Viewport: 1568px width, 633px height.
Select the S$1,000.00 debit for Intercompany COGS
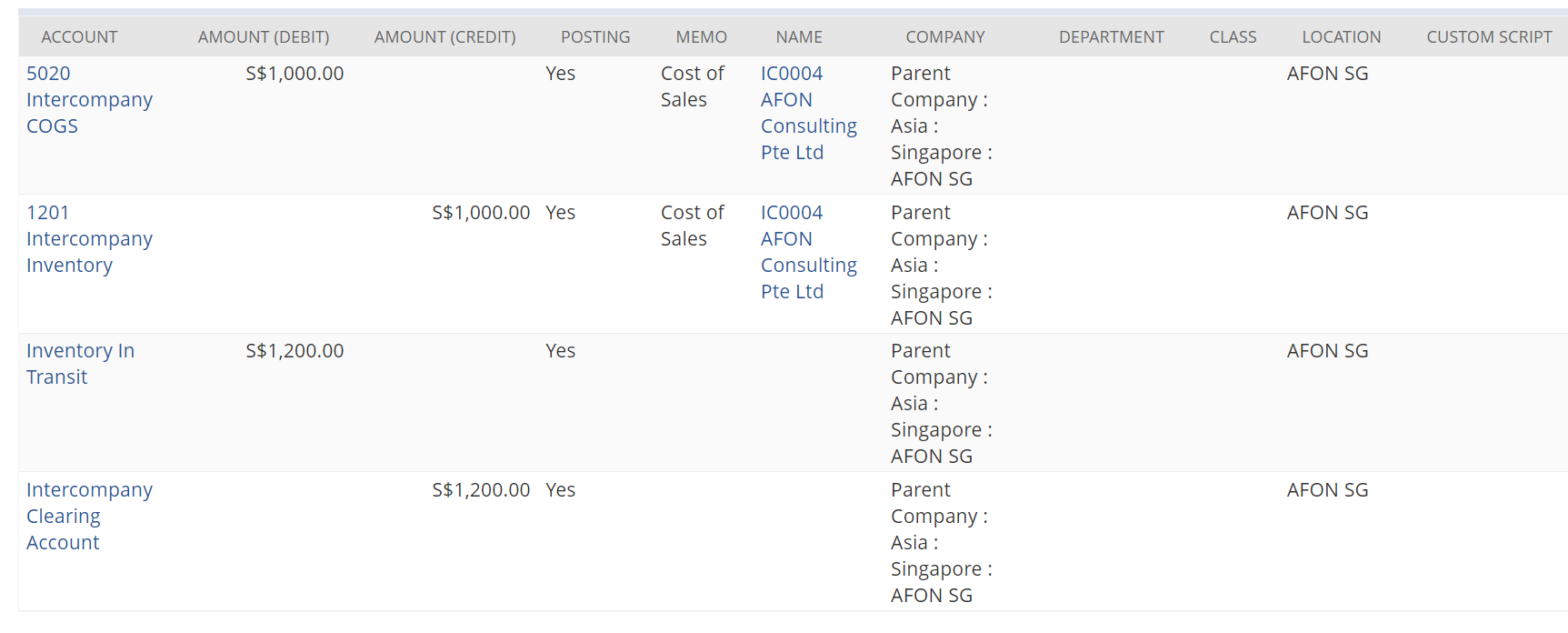(295, 74)
